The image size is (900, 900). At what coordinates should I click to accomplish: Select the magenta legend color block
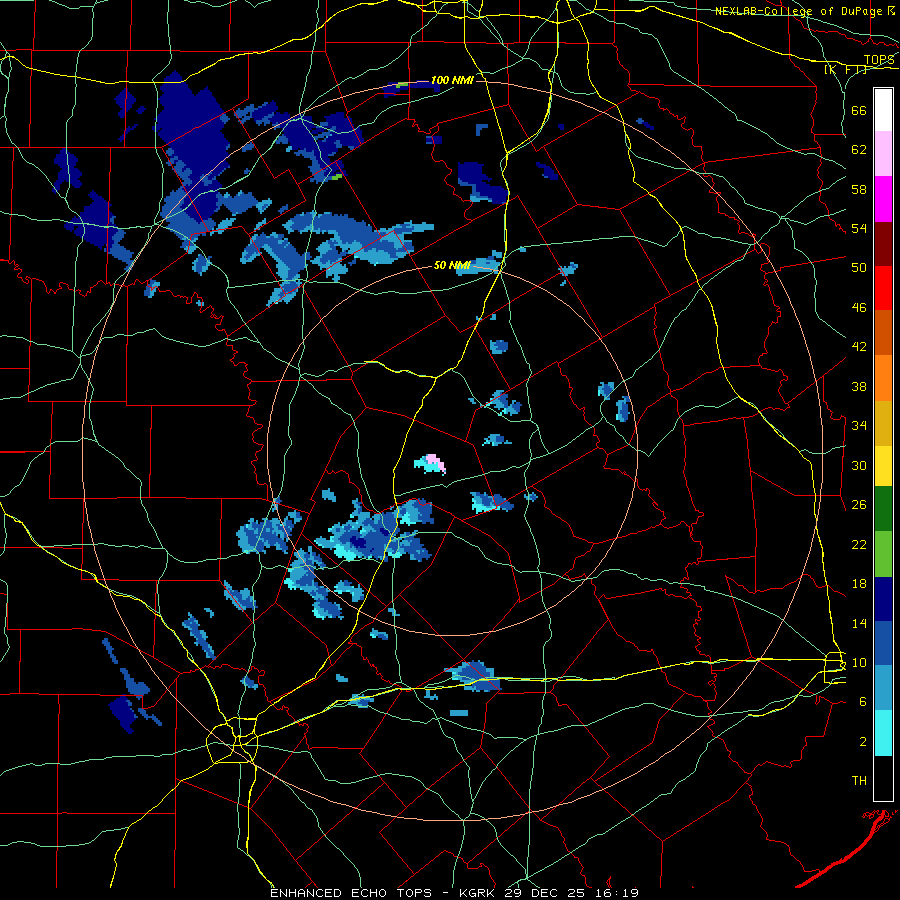(x=883, y=199)
